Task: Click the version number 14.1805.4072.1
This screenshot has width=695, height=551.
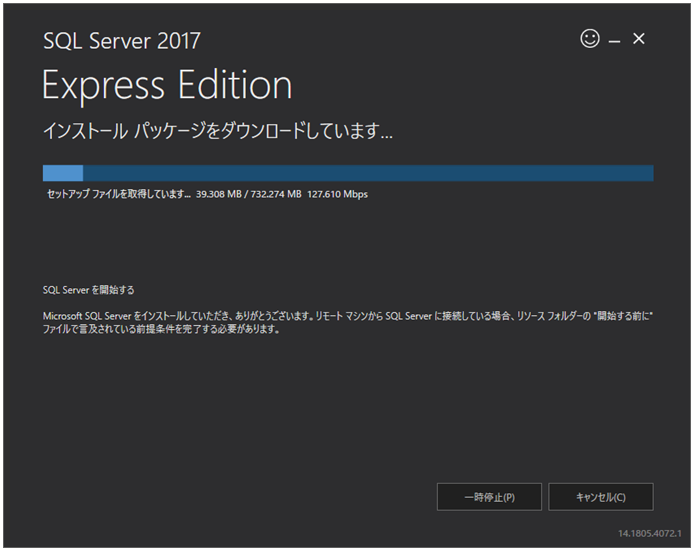Action: (x=650, y=533)
